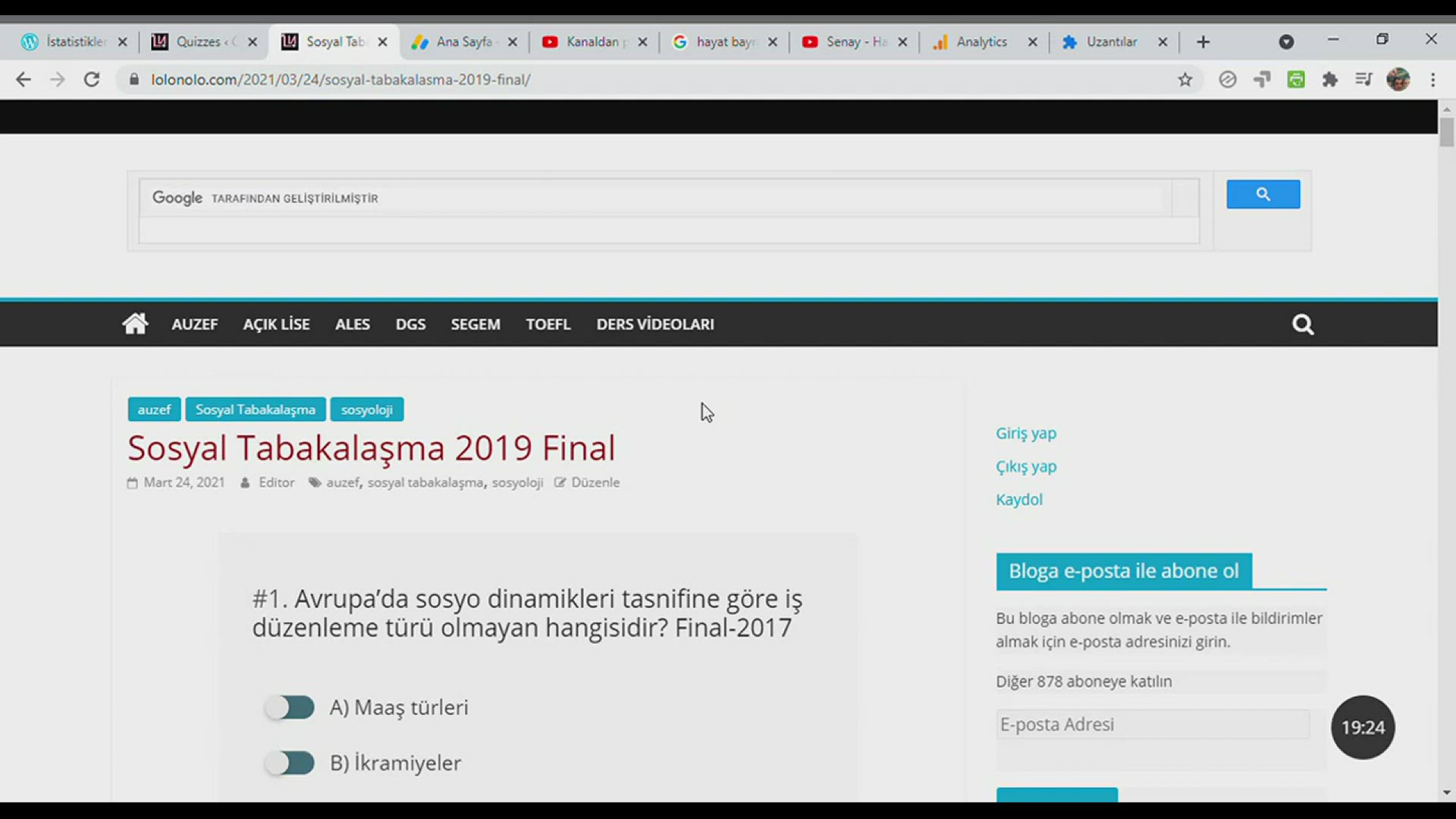
Task: Click the page vertical scrollbar thumb
Action: (1446, 132)
